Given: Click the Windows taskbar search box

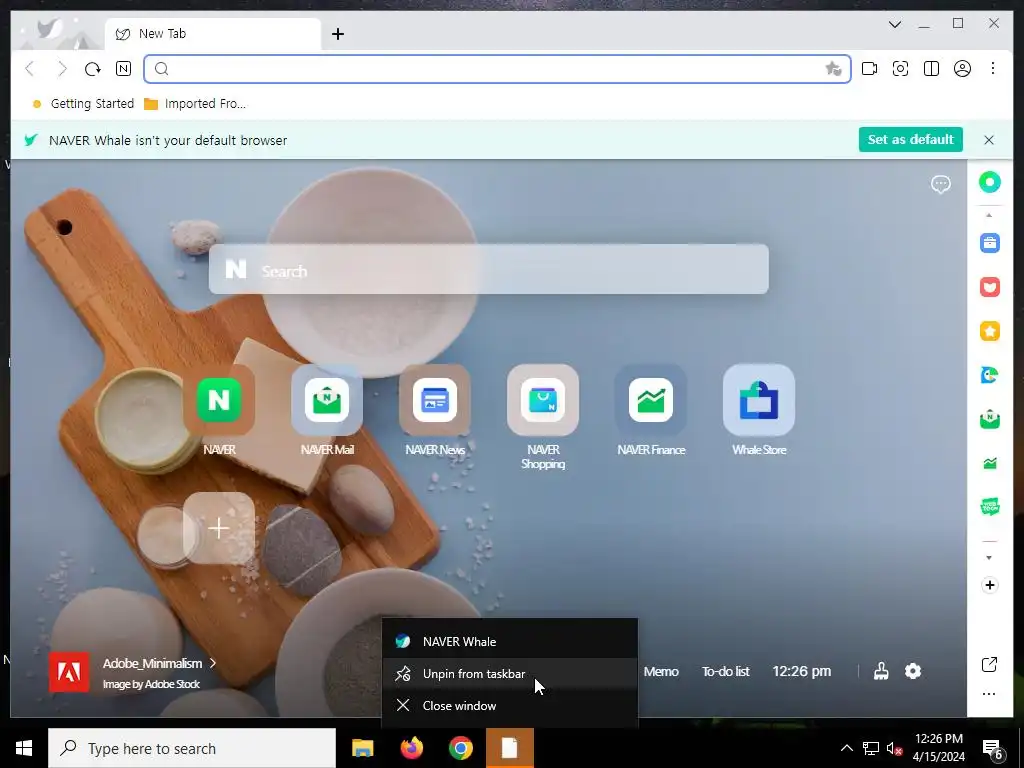Looking at the screenshot, I should (192, 748).
